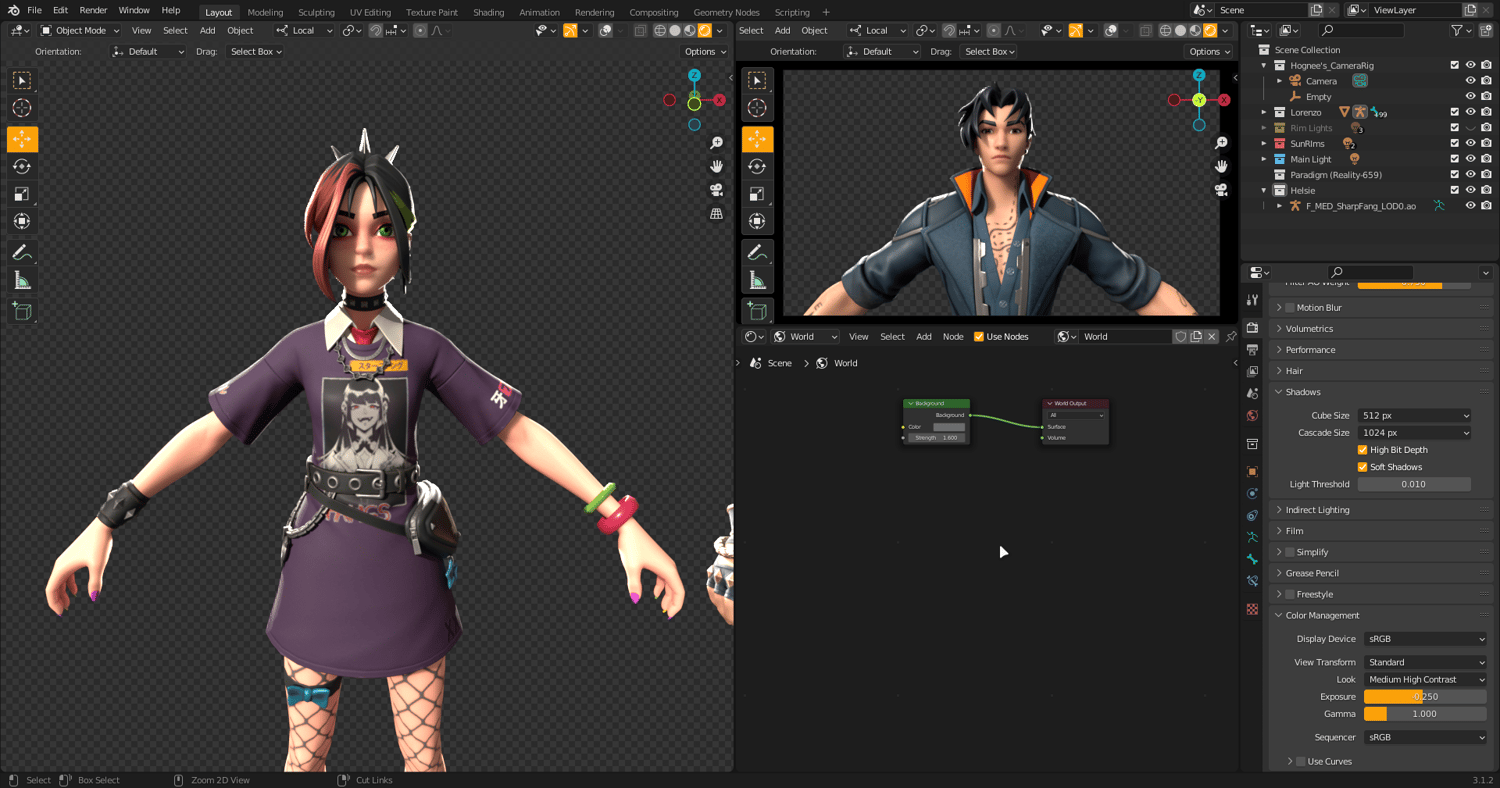Click the pin icon in node editor header

click(x=1230, y=337)
